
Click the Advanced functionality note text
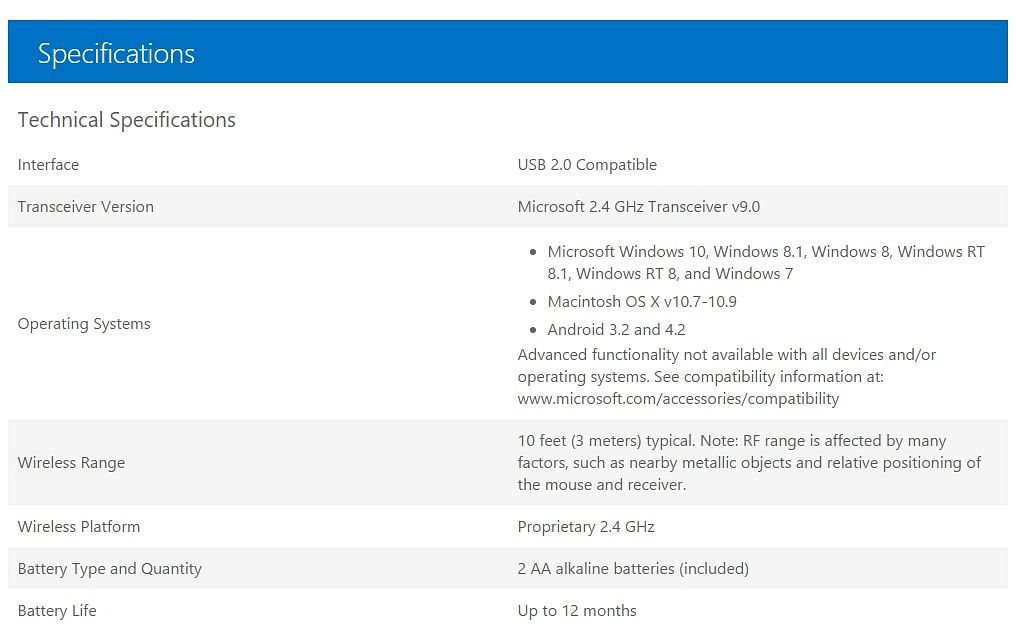726,365
